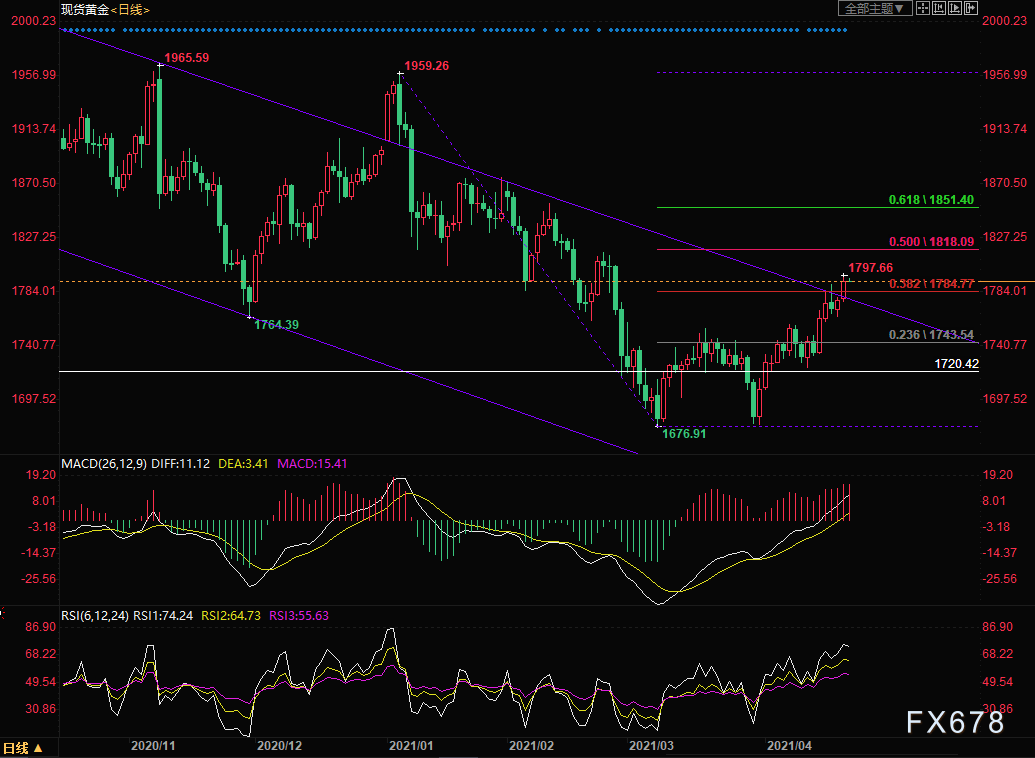This screenshot has width=1035, height=758.
Task: Select the 0.500 \ 1818.09 Fibonacci level
Action: click(x=931, y=242)
